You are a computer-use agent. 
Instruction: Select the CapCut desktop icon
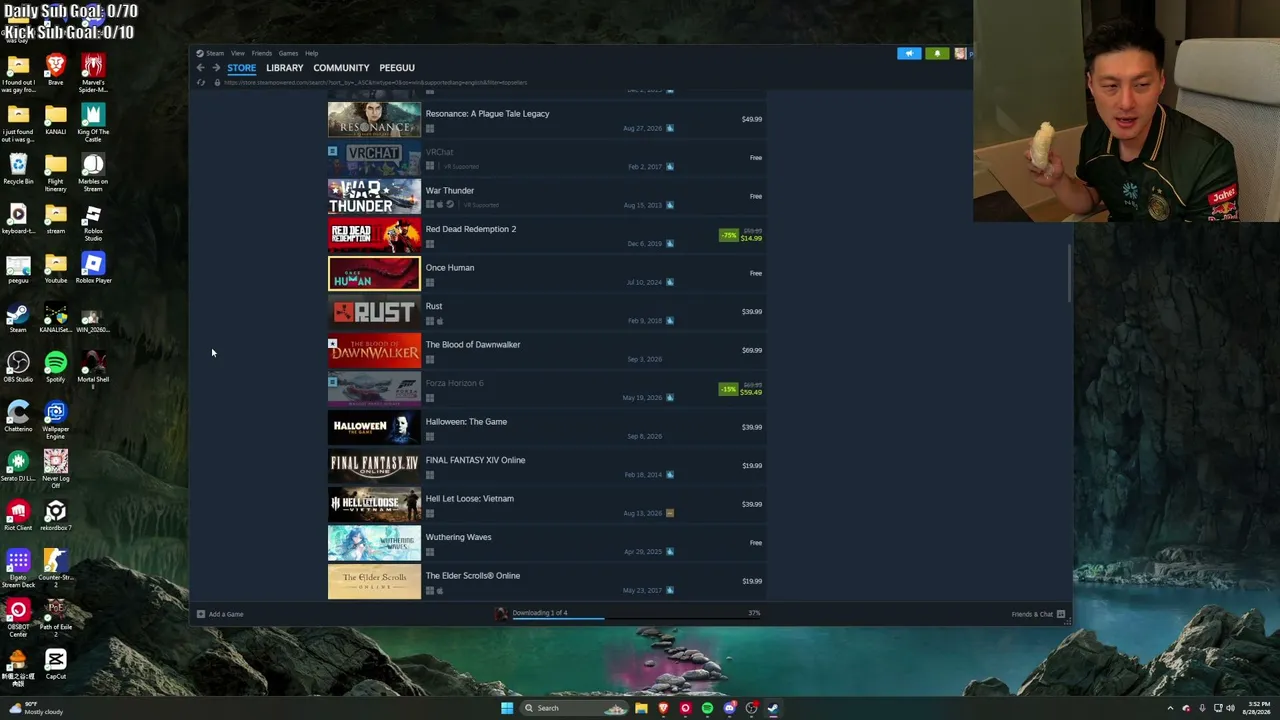(x=55, y=665)
